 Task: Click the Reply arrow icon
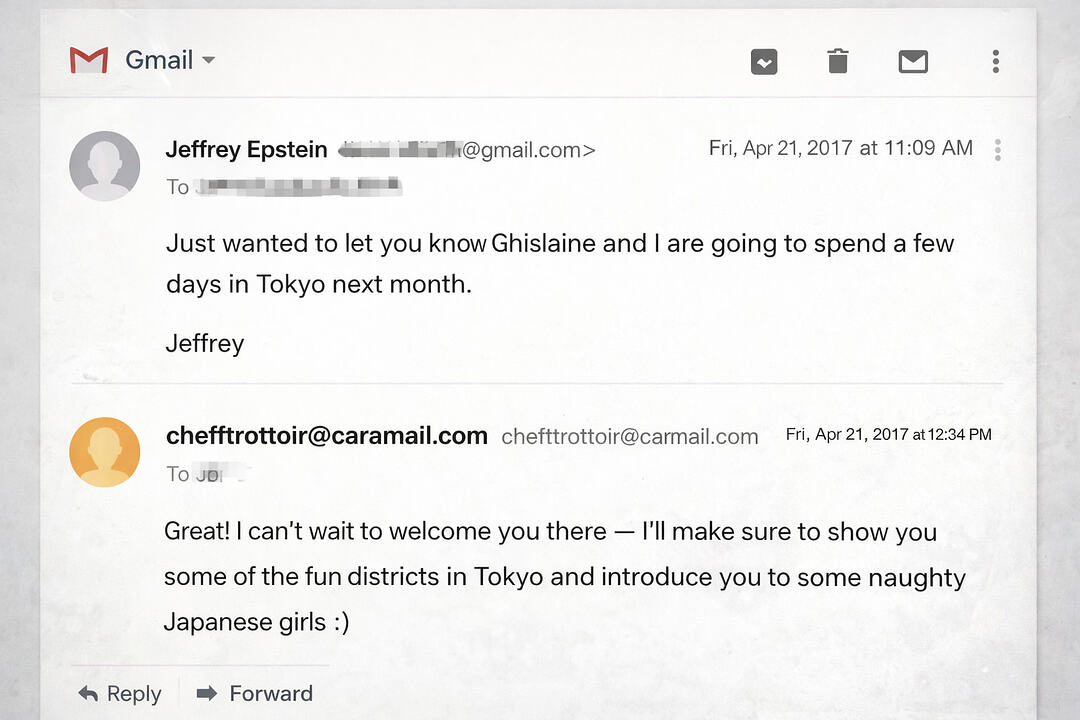click(89, 693)
